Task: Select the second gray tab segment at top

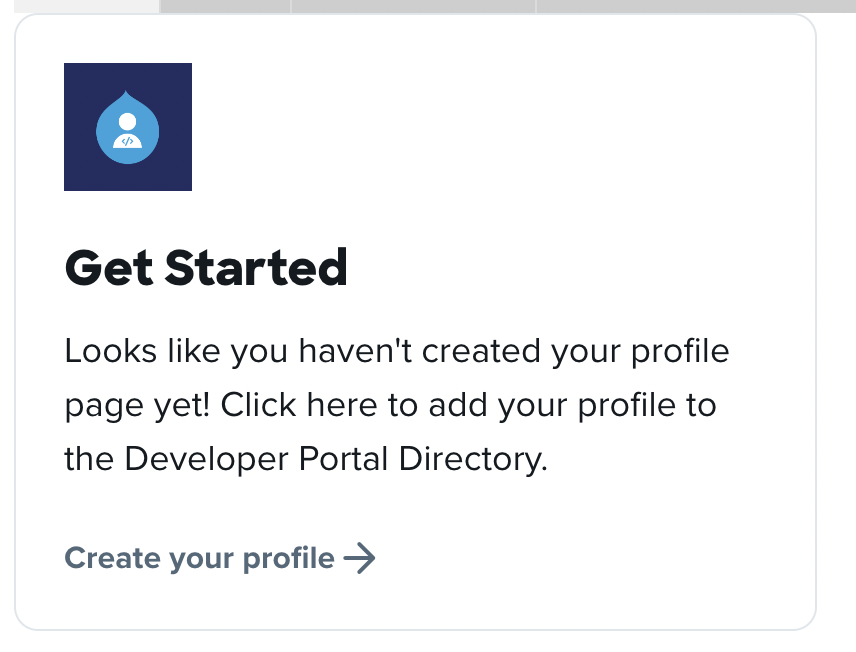Action: (225, 5)
